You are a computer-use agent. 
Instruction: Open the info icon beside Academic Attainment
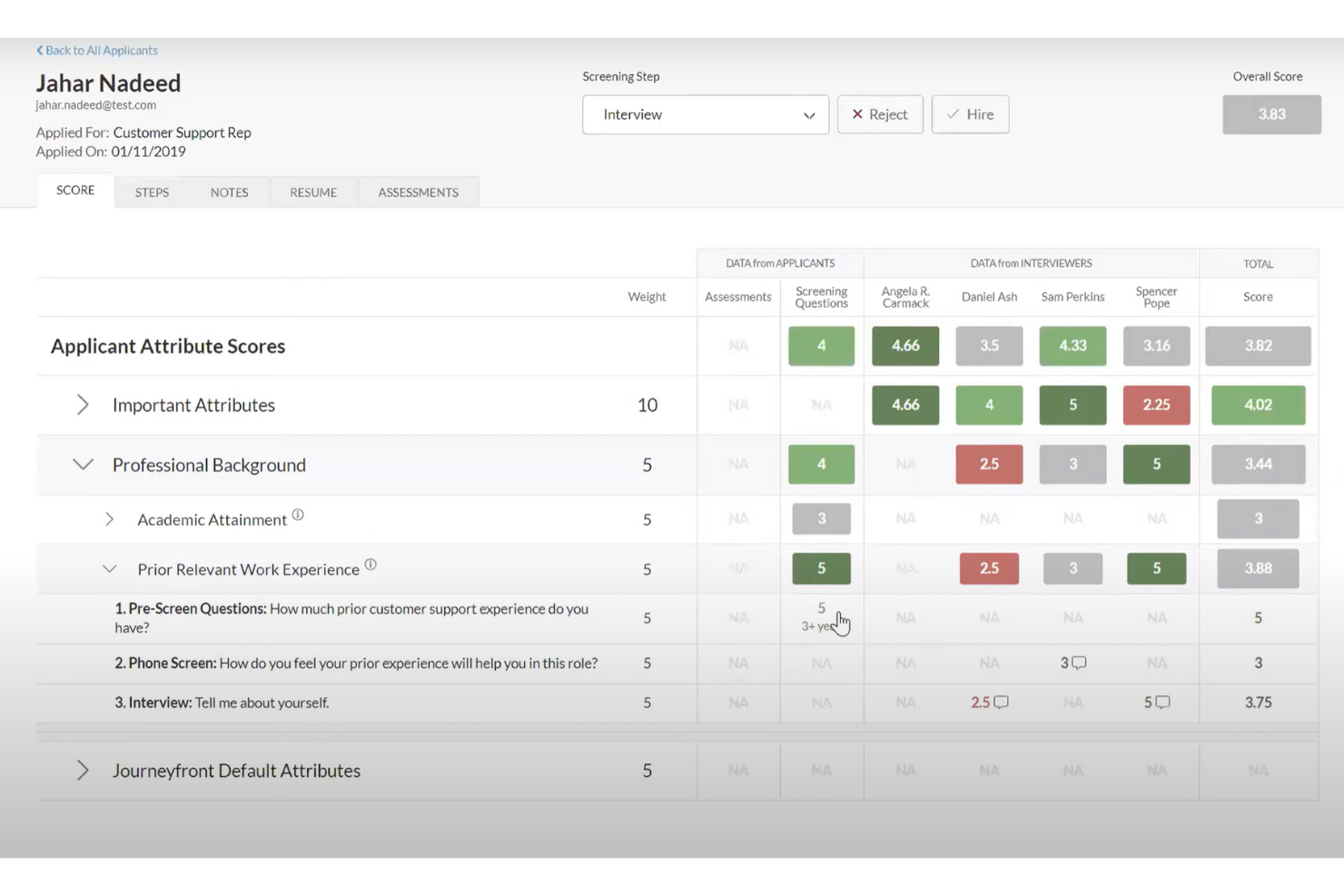[299, 514]
